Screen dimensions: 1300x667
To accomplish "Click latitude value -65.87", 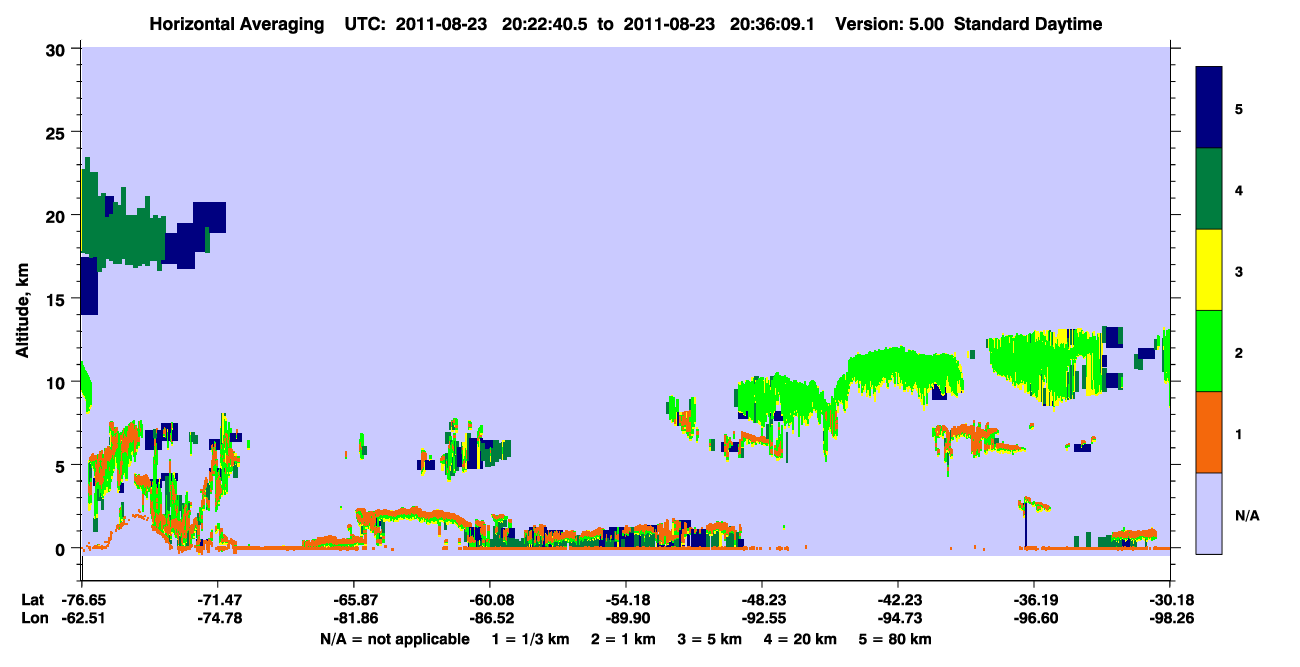I will point(354,599).
